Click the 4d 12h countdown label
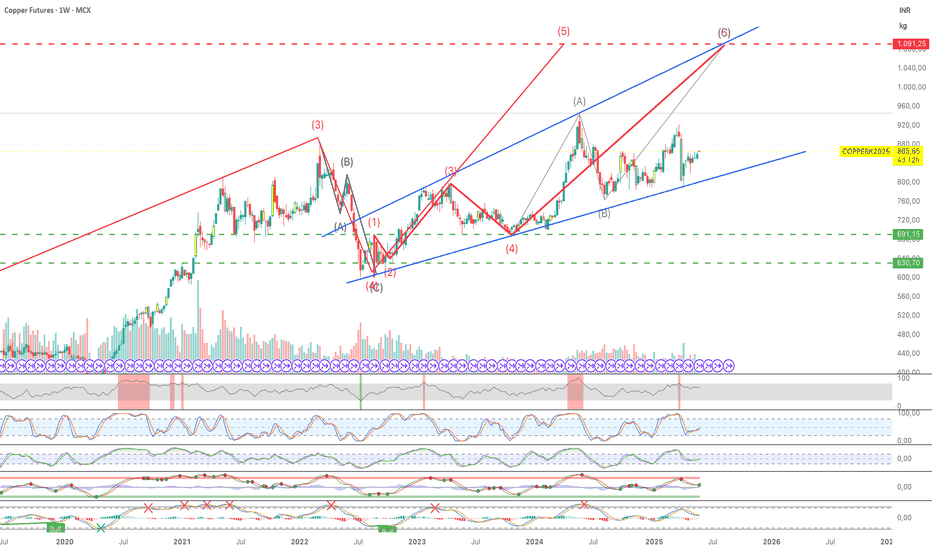This screenshot has width=932, height=550. coord(909,160)
